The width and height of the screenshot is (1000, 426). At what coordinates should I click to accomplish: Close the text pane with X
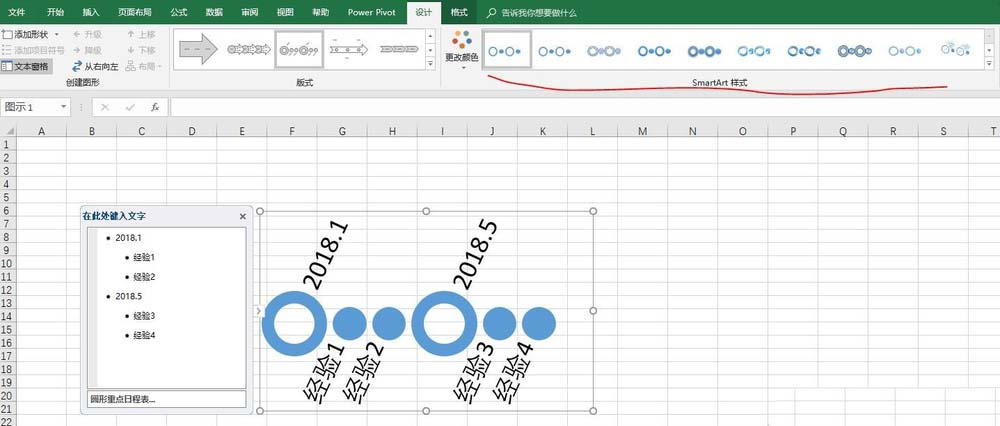coord(242,217)
